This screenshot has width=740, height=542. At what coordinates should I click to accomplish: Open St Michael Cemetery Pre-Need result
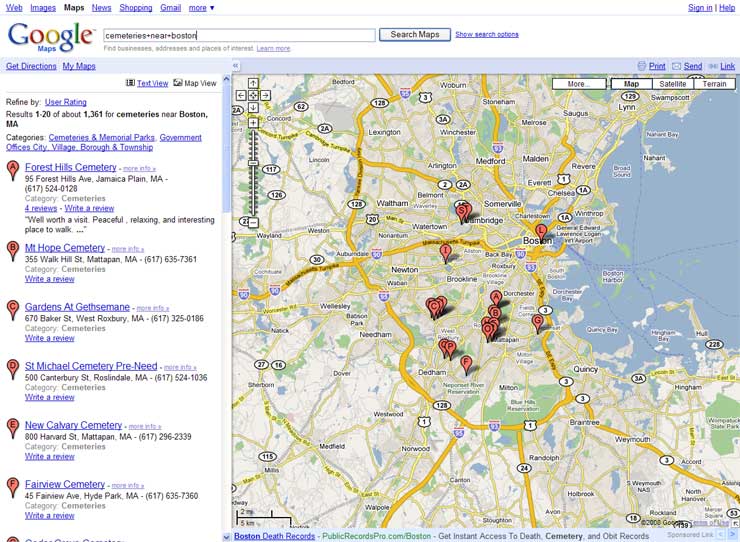91,366
